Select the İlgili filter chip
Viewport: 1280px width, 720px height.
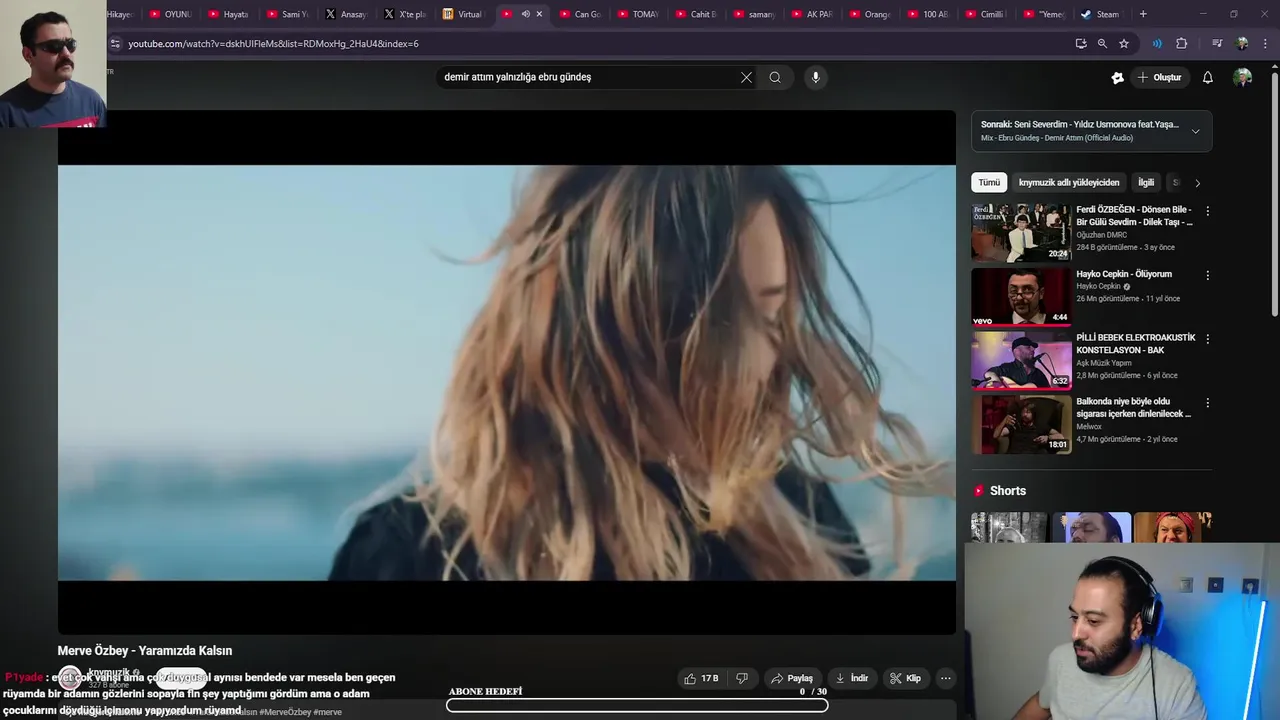coord(1146,182)
